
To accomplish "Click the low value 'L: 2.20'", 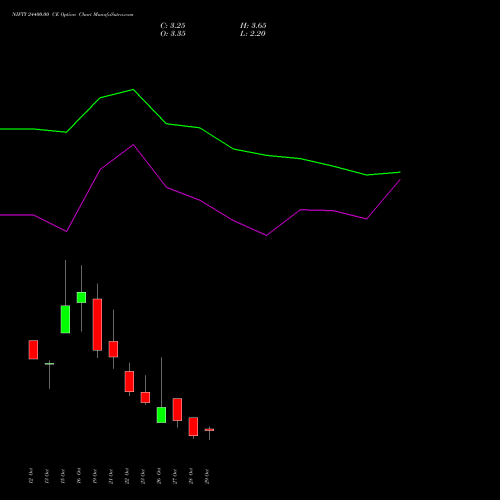I will point(253,34).
